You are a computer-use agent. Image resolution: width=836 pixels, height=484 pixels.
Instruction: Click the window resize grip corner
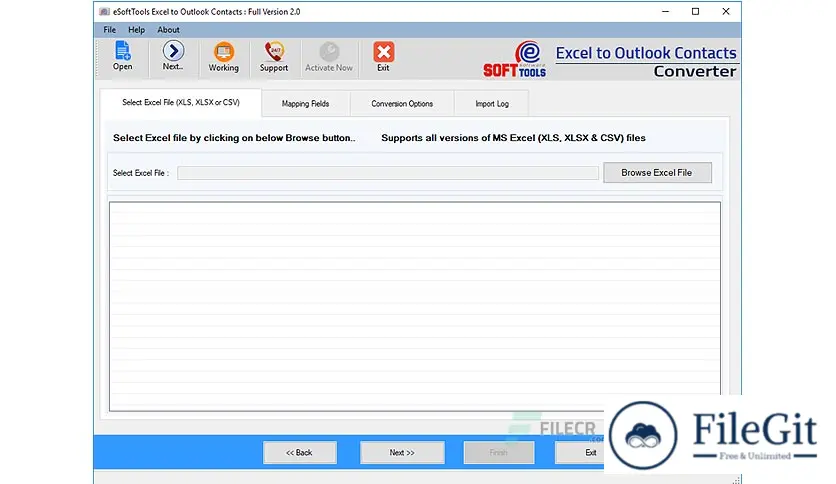coord(736,479)
